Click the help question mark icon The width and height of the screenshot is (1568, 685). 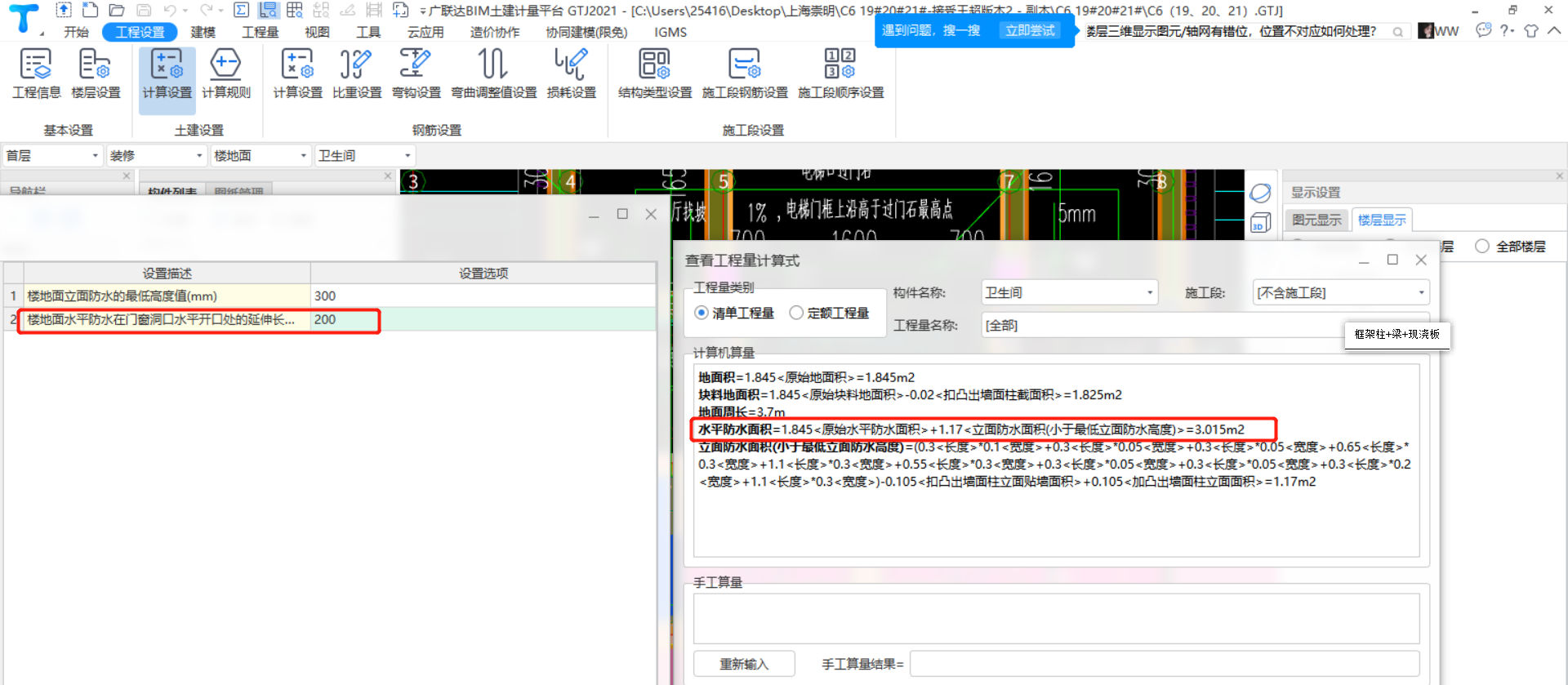coord(1504,30)
